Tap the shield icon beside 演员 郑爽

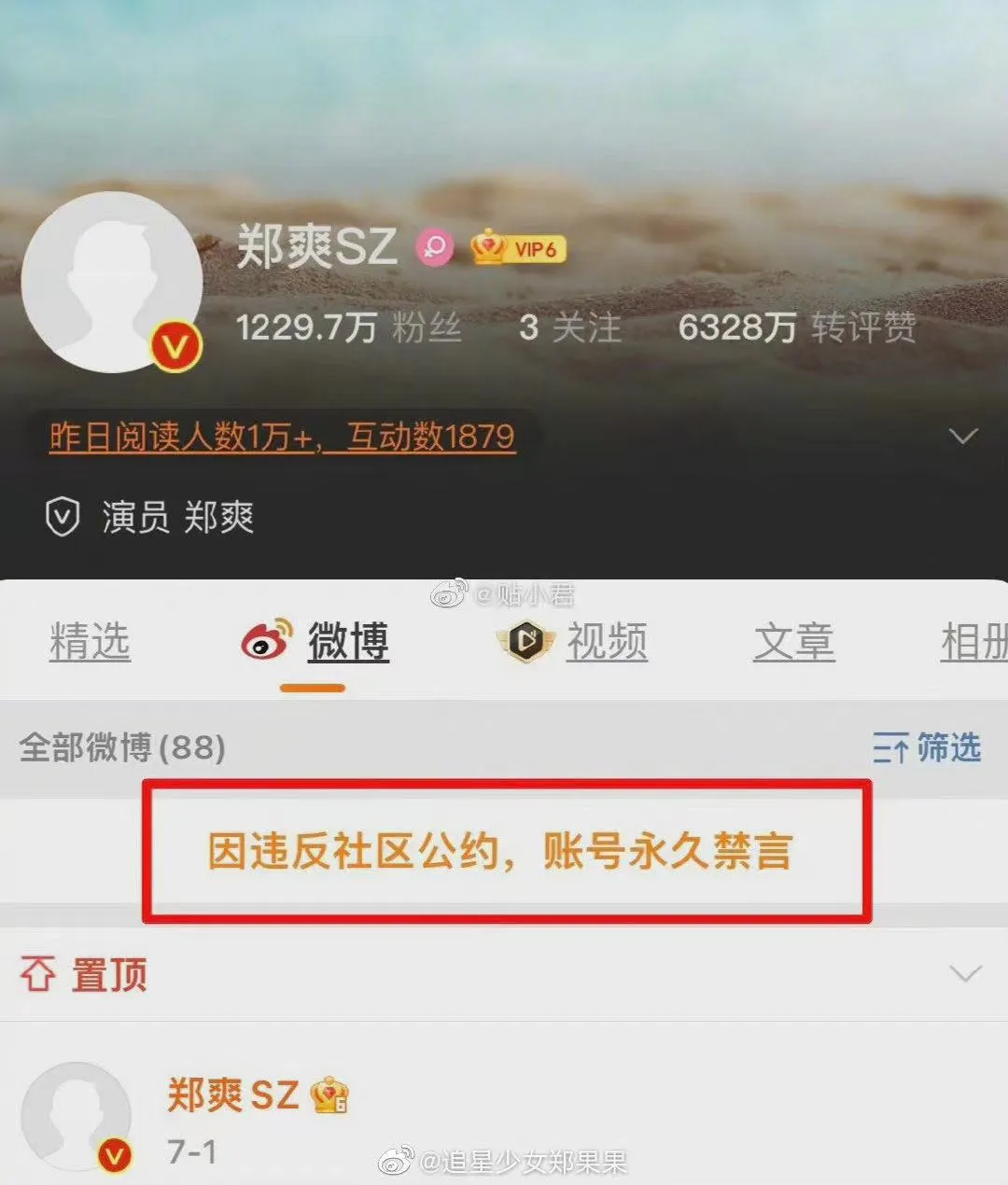pyautogui.click(x=63, y=517)
